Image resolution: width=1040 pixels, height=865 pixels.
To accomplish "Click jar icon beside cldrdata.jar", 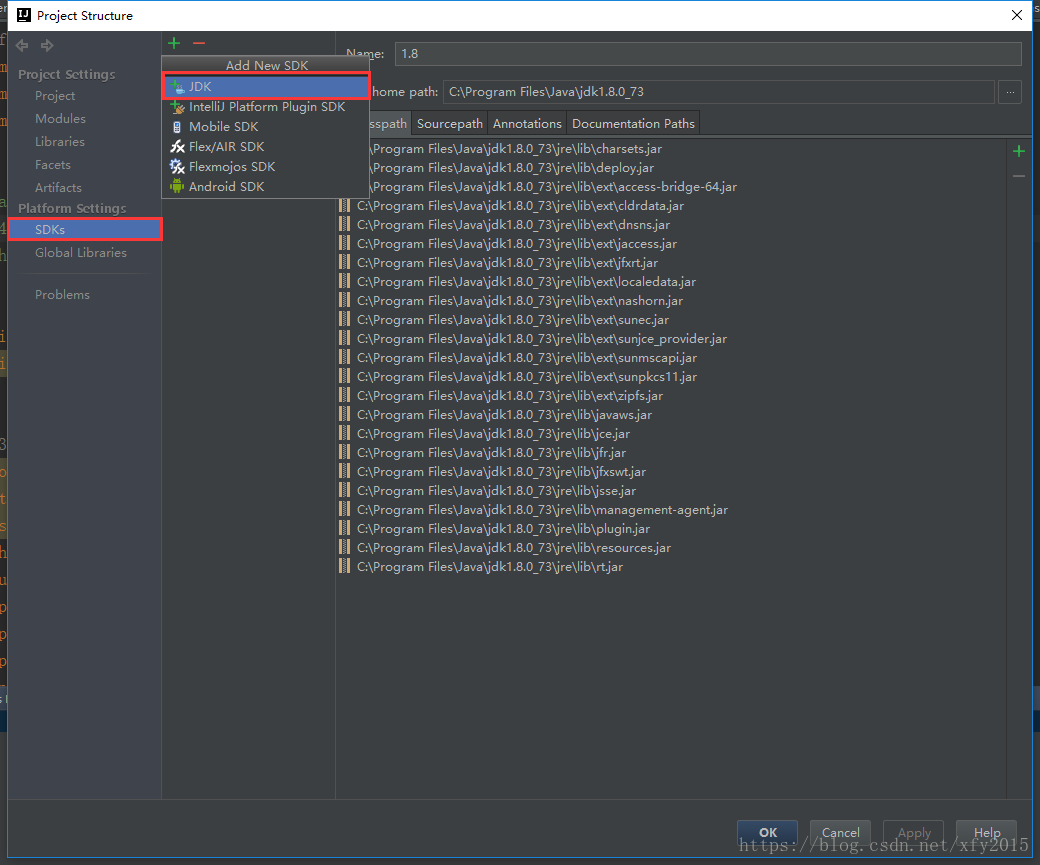I will 344,206.
